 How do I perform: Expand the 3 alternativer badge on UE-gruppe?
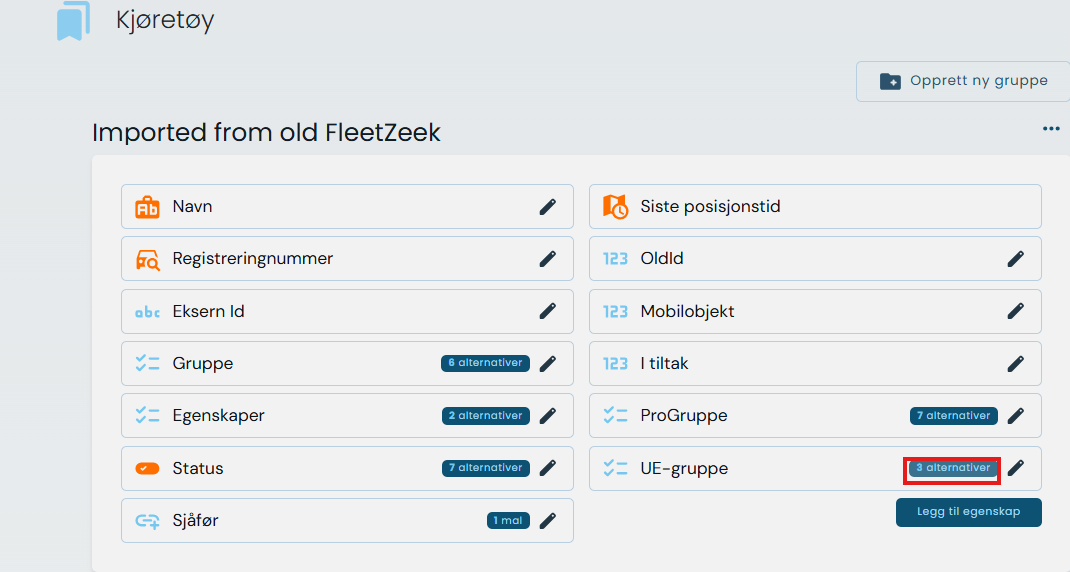click(953, 468)
